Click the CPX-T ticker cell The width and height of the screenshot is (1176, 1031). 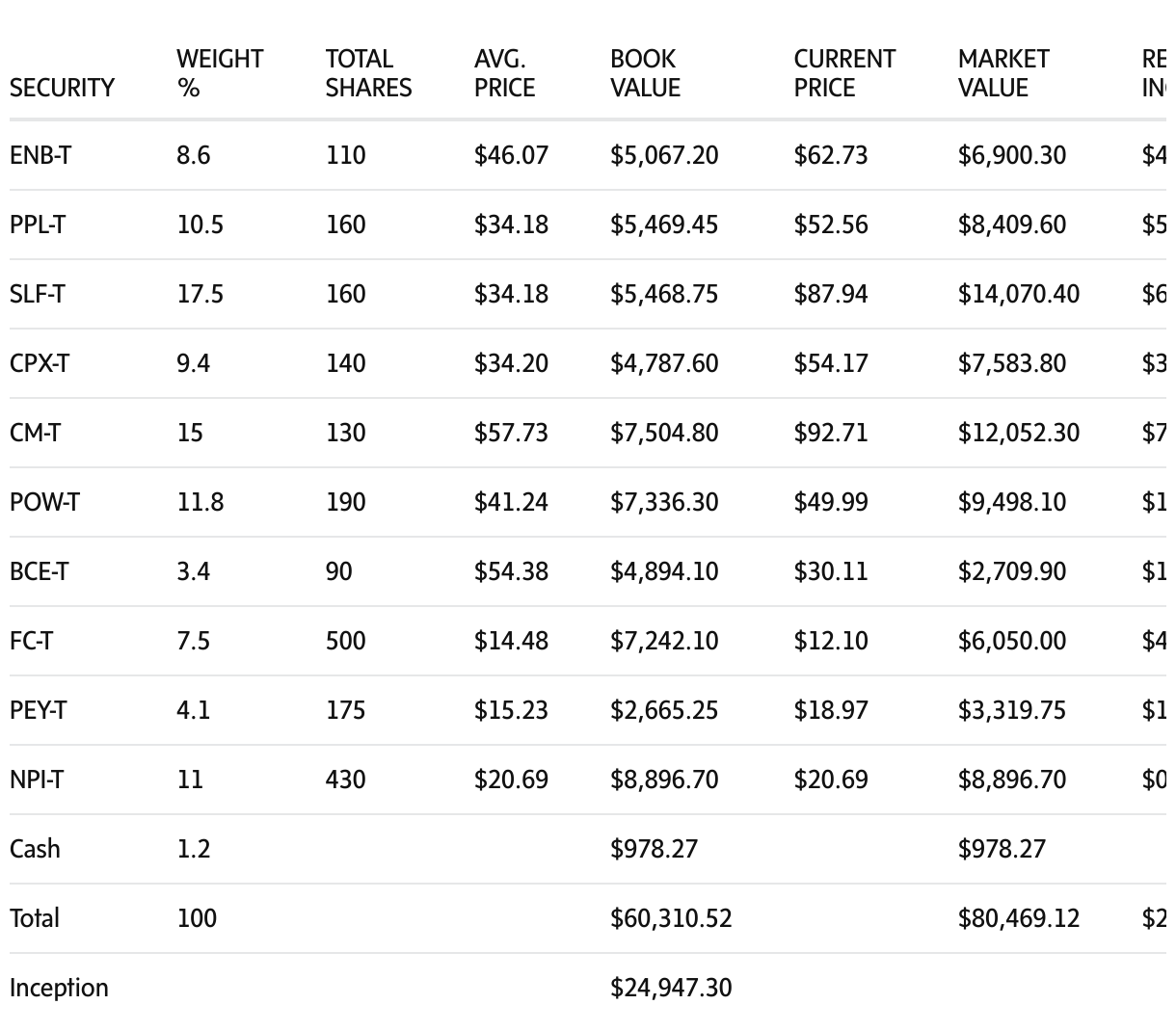click(39, 363)
